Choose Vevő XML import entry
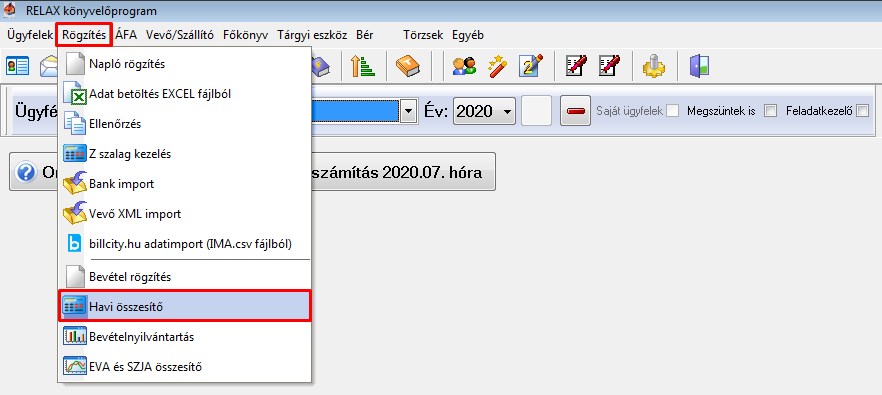Image resolution: width=882 pixels, height=395 pixels. pyautogui.click(x=185, y=213)
